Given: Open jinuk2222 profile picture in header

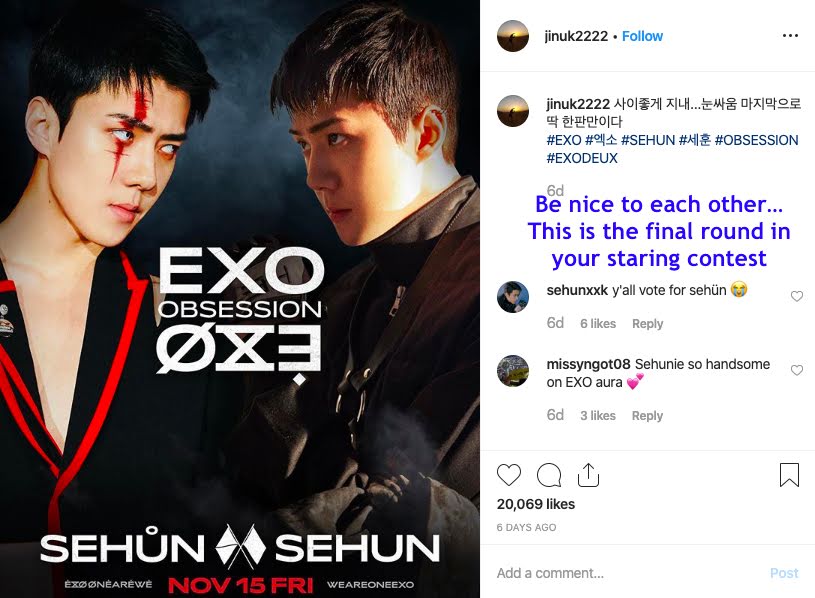Looking at the screenshot, I should tap(513, 36).
